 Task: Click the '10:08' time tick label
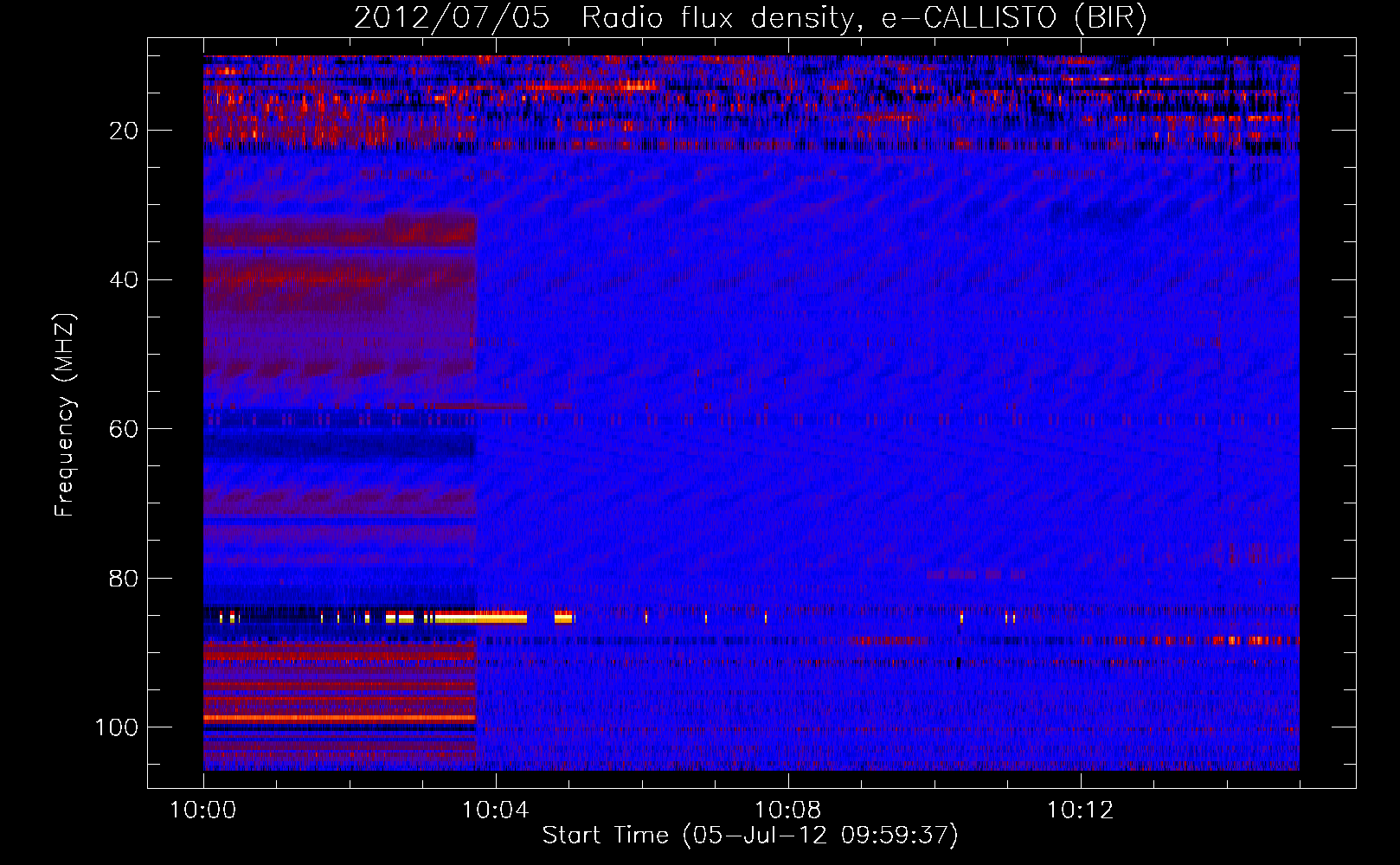pos(788,811)
